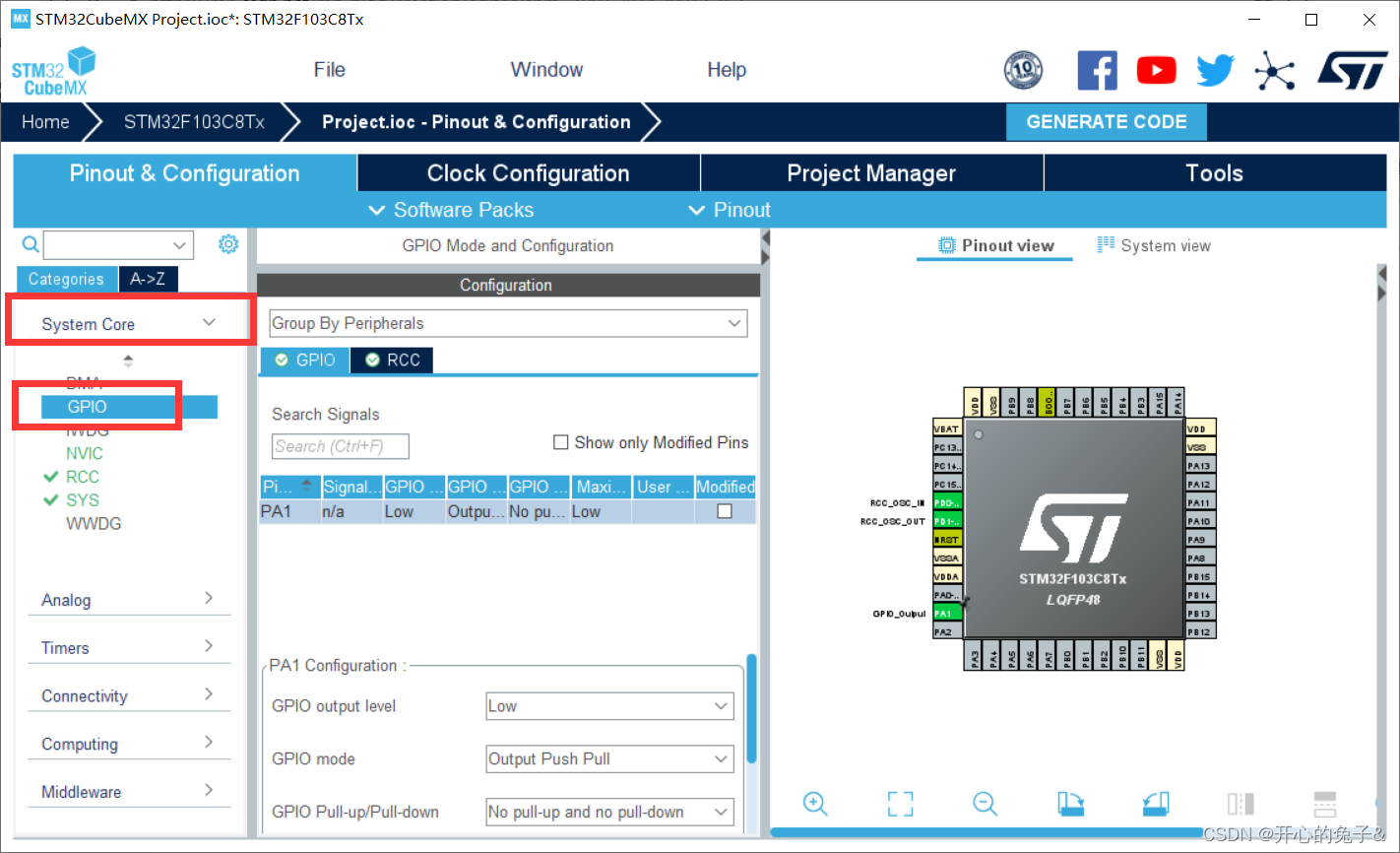The width and height of the screenshot is (1400, 853).
Task: Switch to Project Manager tab
Action: click(x=871, y=173)
